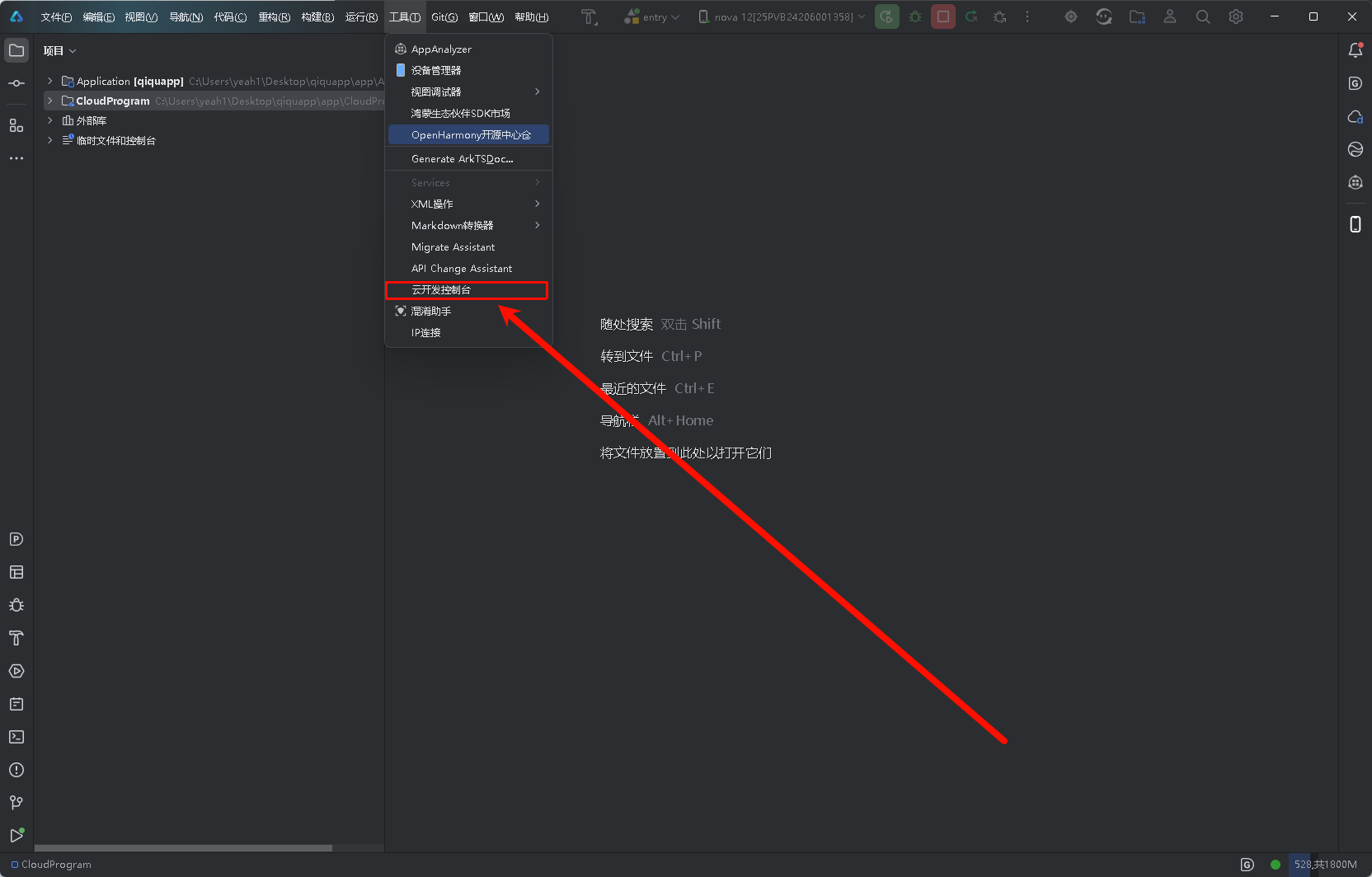This screenshot has width=1372, height=877.
Task: Open the device phone icon on right sidebar
Action: point(1355,224)
